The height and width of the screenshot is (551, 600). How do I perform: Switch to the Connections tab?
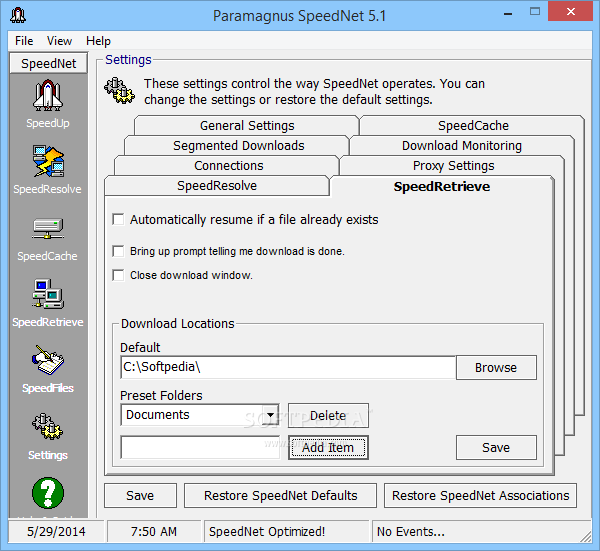pyautogui.click(x=228, y=165)
